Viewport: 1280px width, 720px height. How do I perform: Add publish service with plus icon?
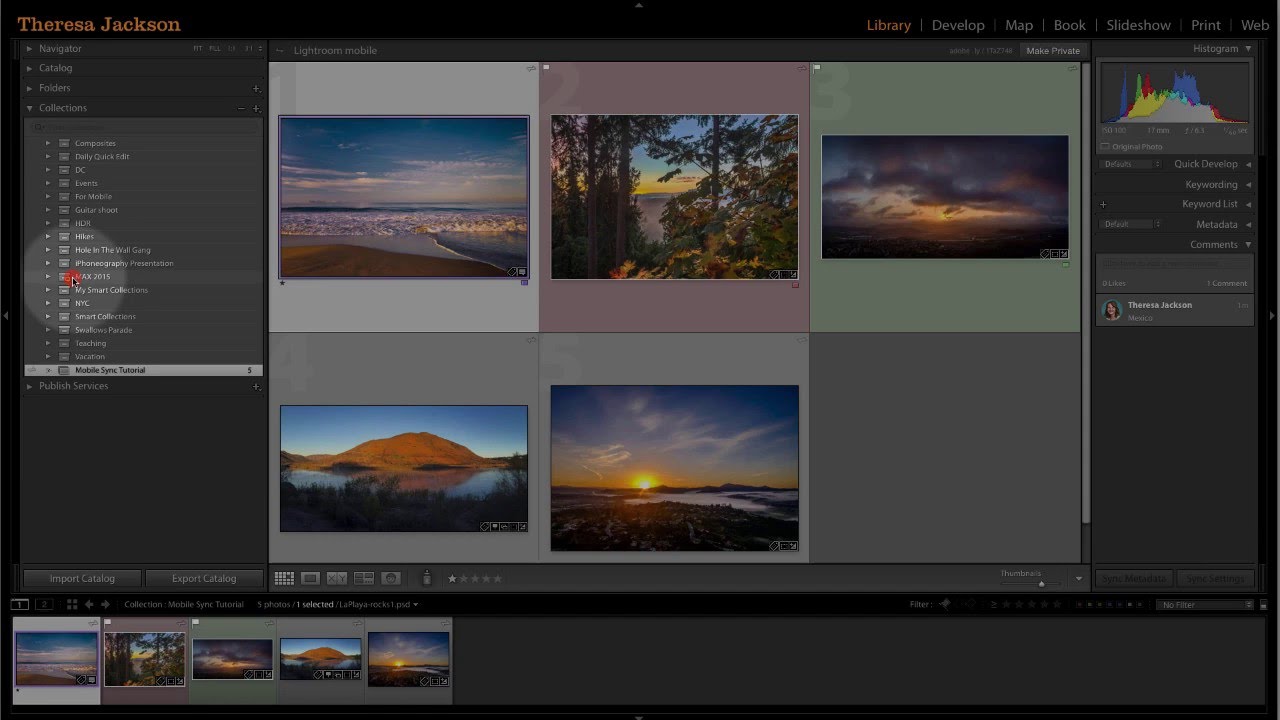(x=256, y=386)
